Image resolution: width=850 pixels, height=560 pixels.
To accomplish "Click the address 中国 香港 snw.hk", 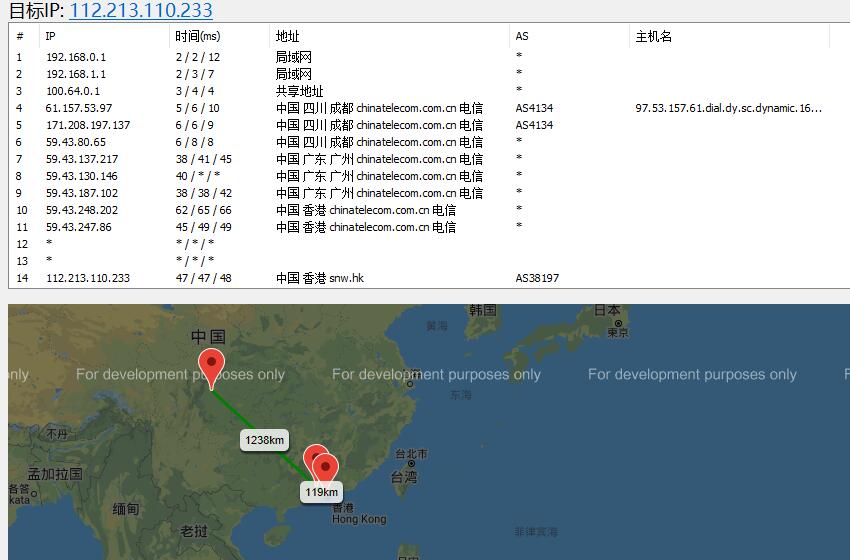I will 320,278.
